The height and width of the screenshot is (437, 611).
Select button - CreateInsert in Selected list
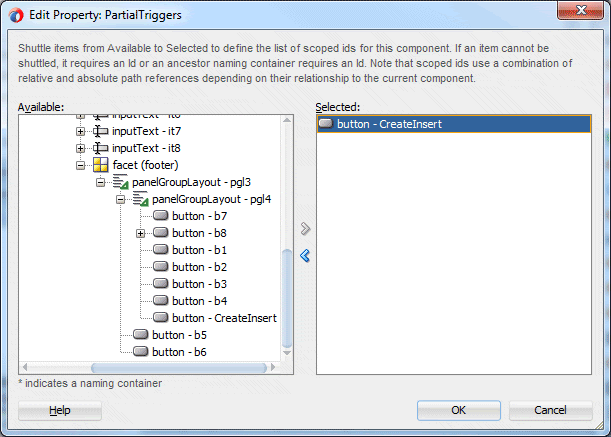[x=454, y=124]
